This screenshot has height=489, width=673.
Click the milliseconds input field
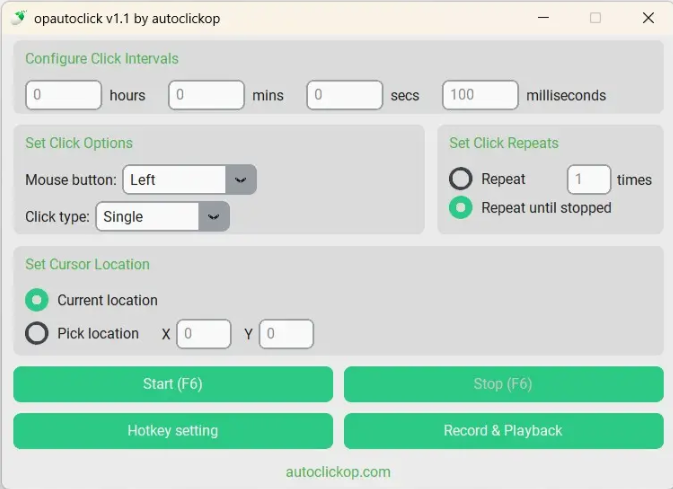pos(480,95)
